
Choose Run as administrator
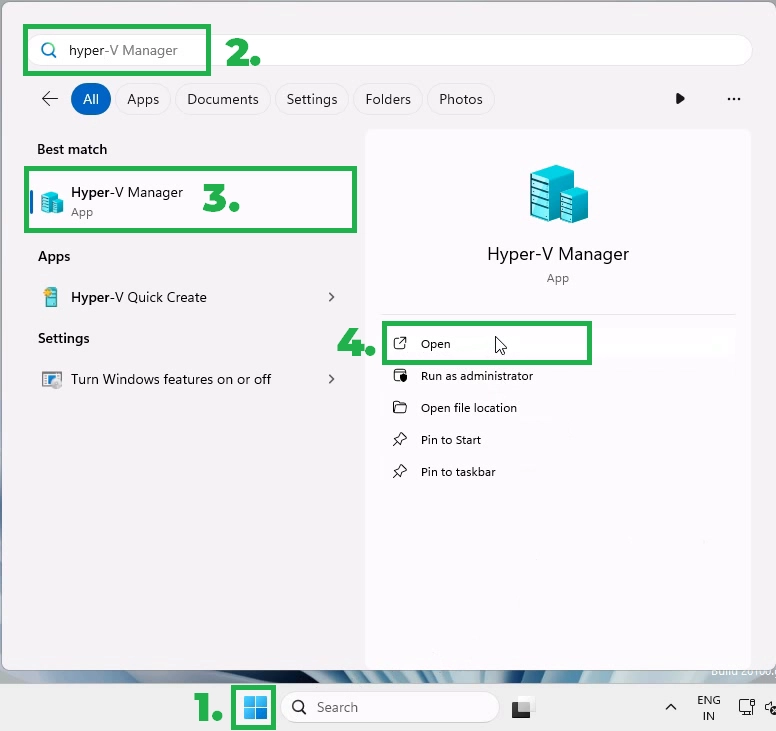point(476,376)
